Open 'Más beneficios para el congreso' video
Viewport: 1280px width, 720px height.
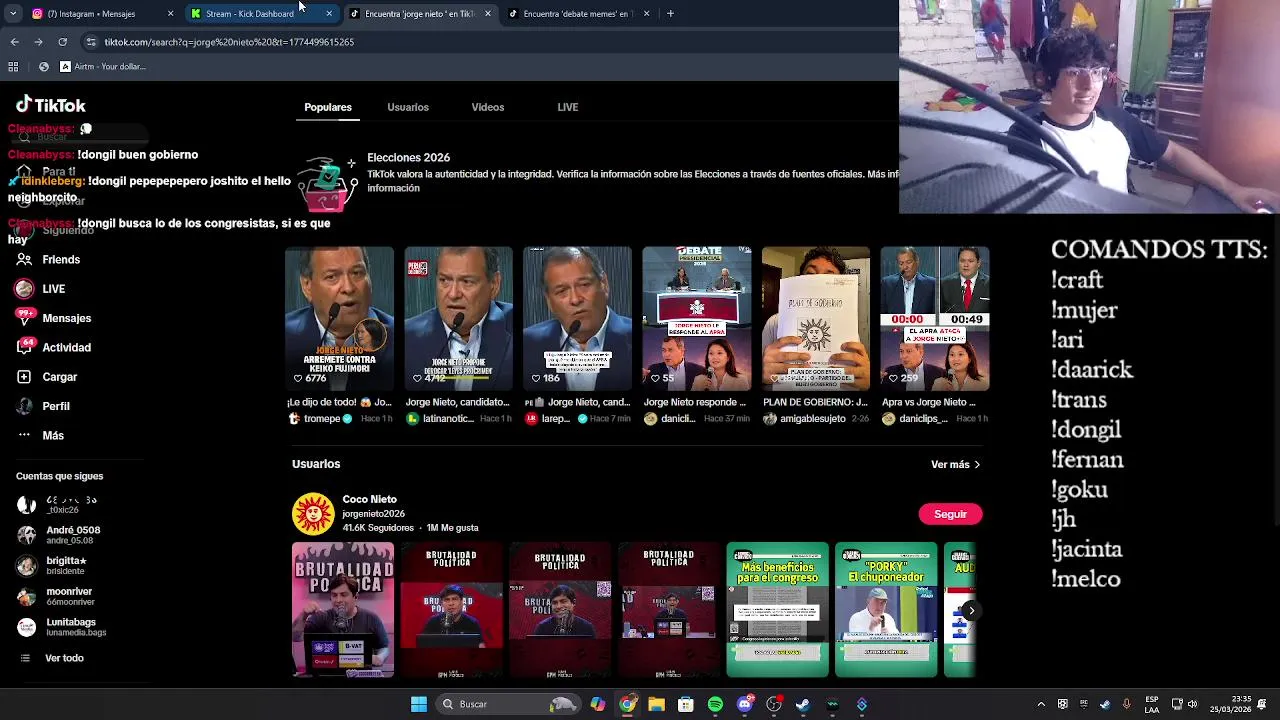(x=777, y=610)
